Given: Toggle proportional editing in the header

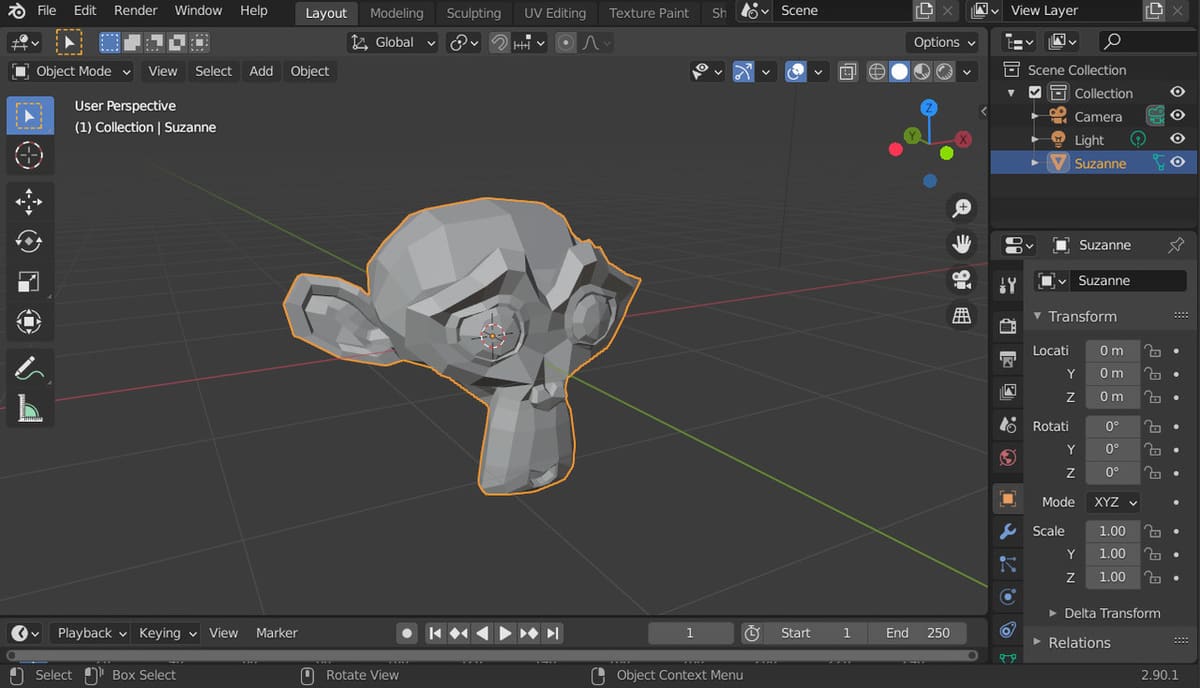Looking at the screenshot, I should (x=566, y=43).
